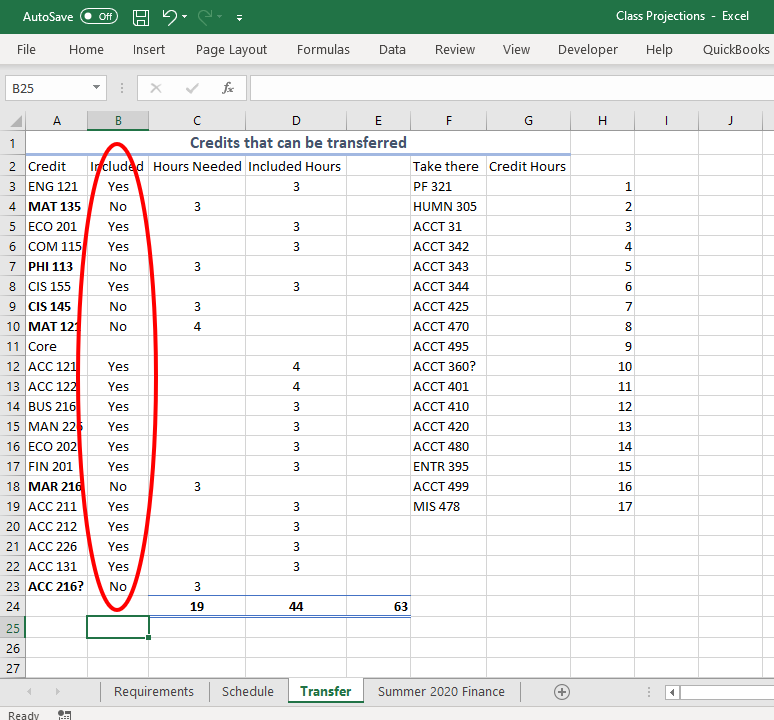The image size is (774, 720).
Task: Click cell 'ACC 216?'
Action: tap(56, 586)
